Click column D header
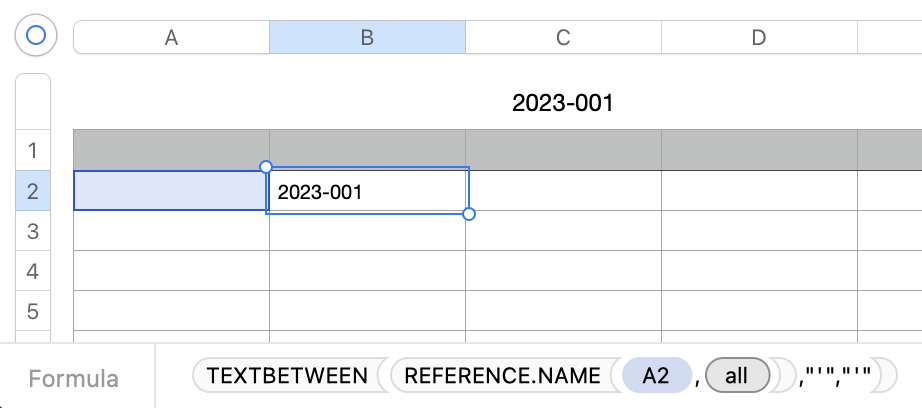 [x=759, y=38]
